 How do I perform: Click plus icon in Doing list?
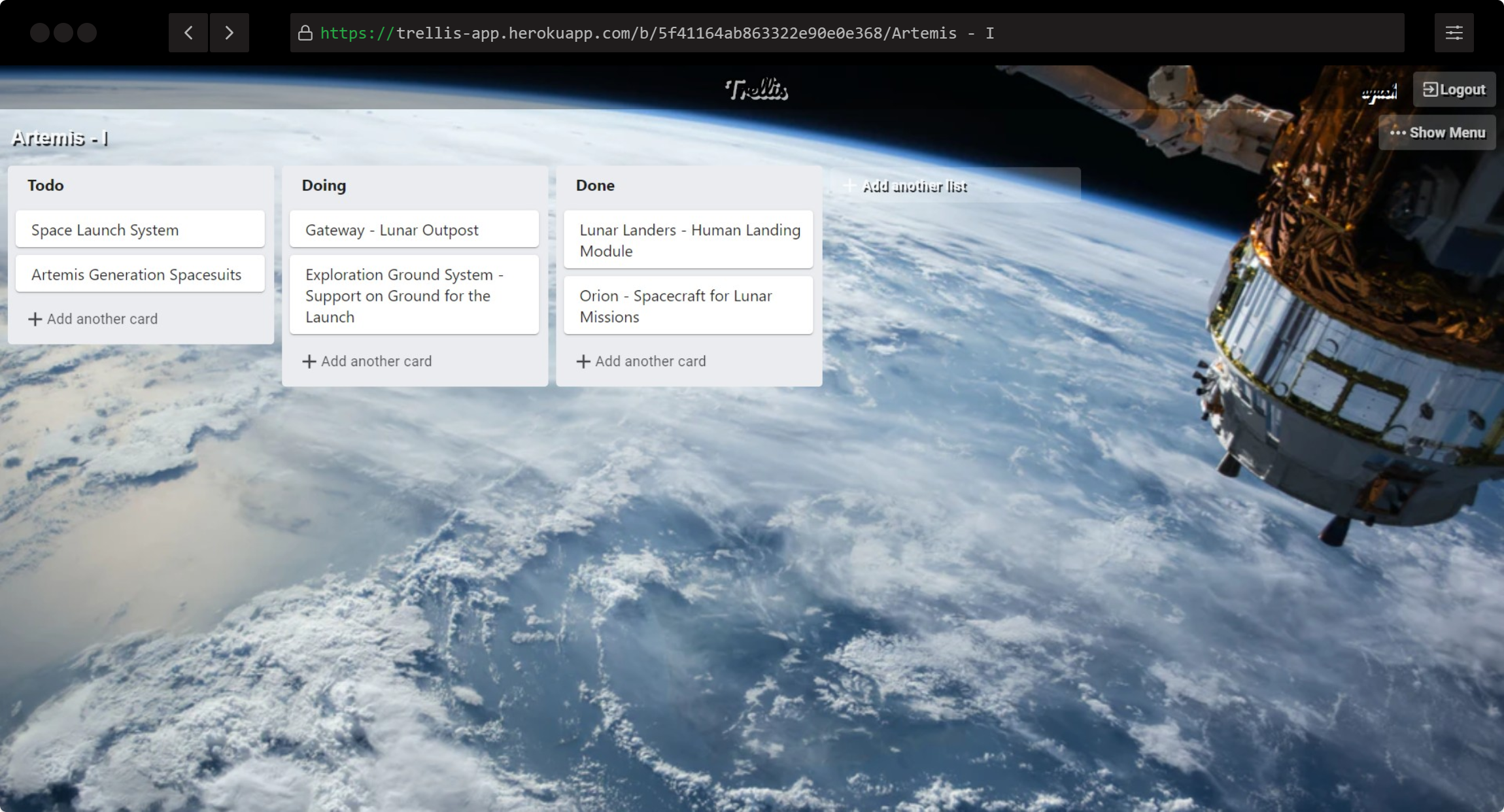click(x=309, y=362)
